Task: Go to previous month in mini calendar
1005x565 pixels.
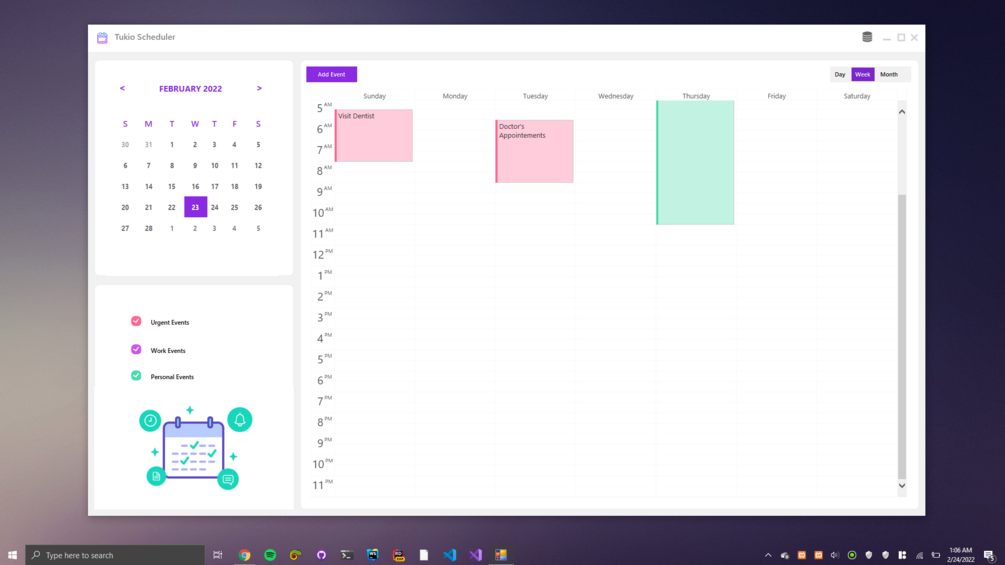Action: pyautogui.click(x=122, y=88)
